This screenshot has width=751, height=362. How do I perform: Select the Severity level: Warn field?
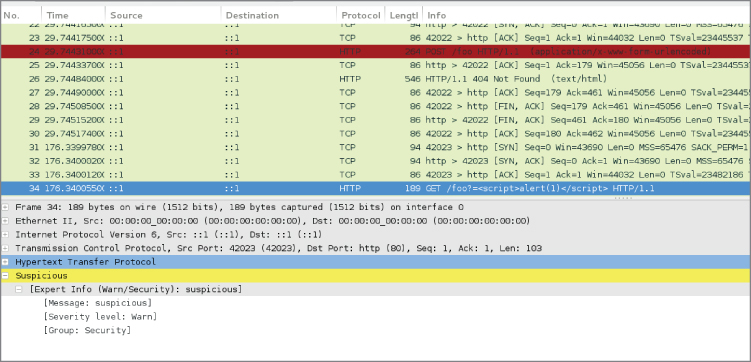click(100, 317)
